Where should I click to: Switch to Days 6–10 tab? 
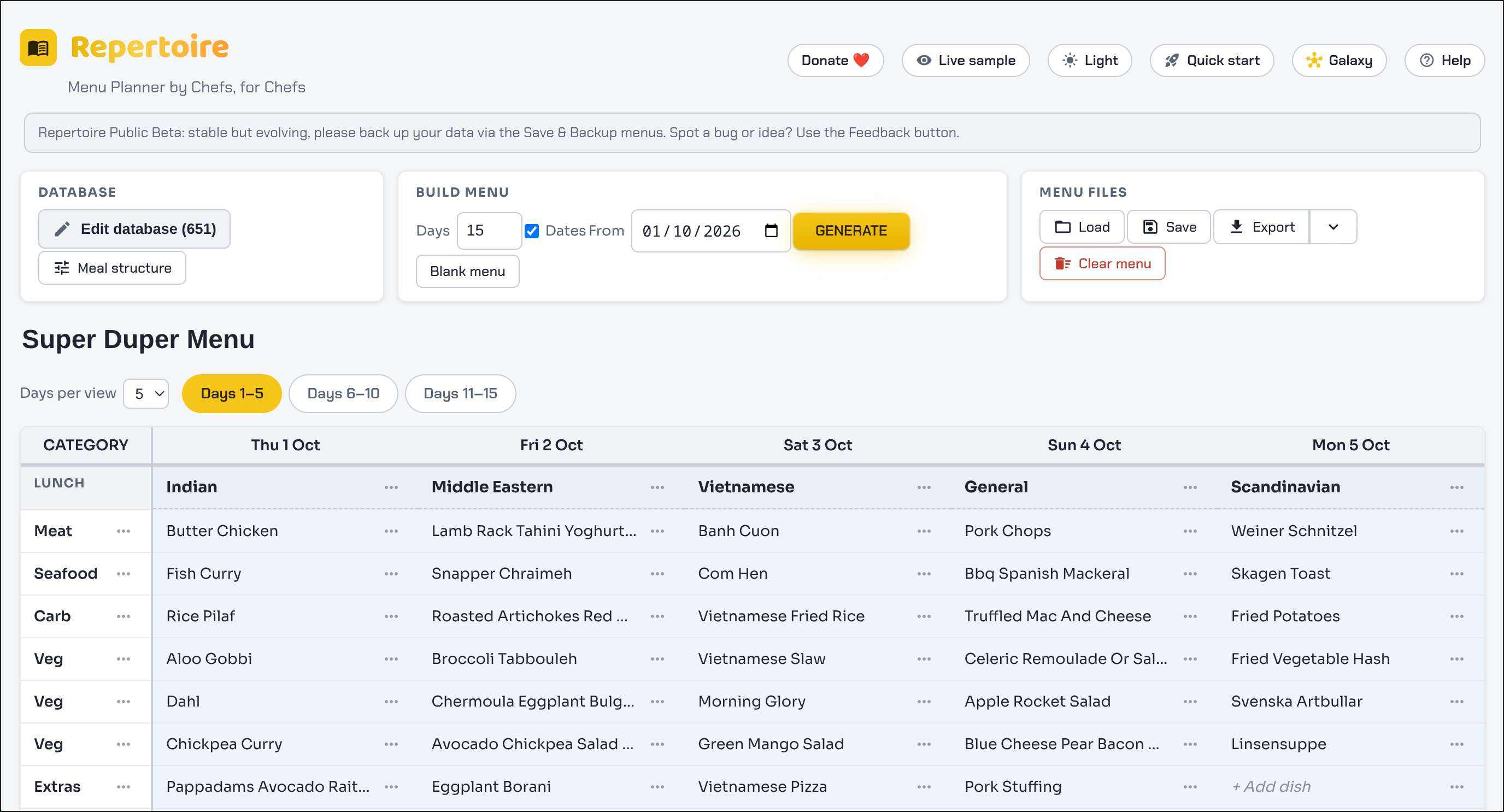coord(343,393)
